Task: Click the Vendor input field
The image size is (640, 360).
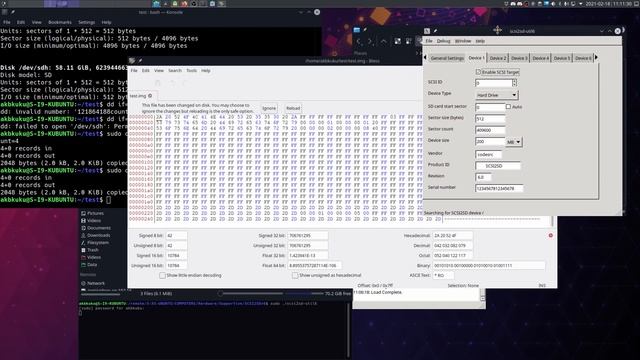Action: (x=489, y=154)
